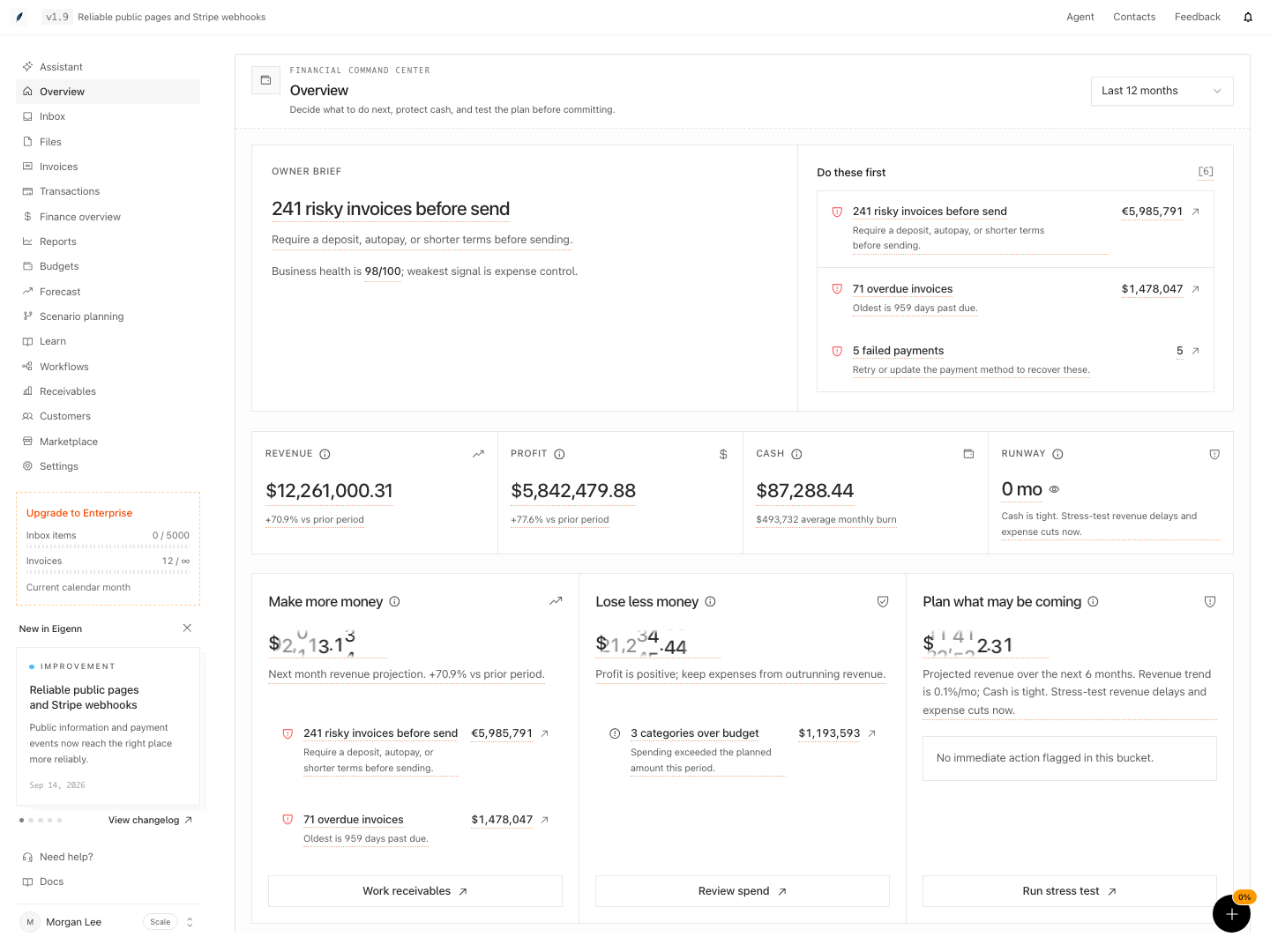
Task: Show info for Make more money
Action: pyautogui.click(x=394, y=601)
